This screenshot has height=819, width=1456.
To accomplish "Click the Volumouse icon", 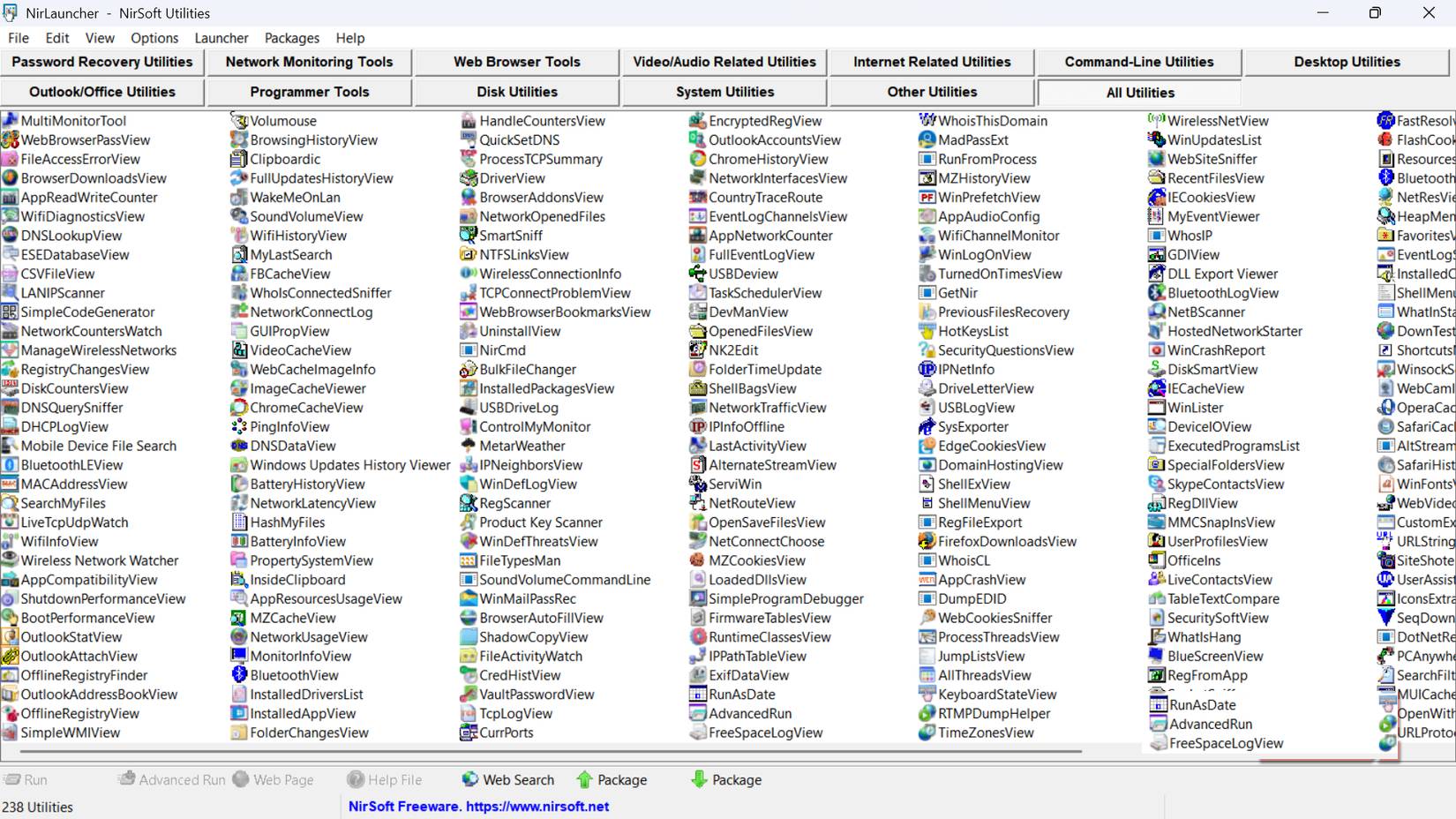I will (238, 121).
